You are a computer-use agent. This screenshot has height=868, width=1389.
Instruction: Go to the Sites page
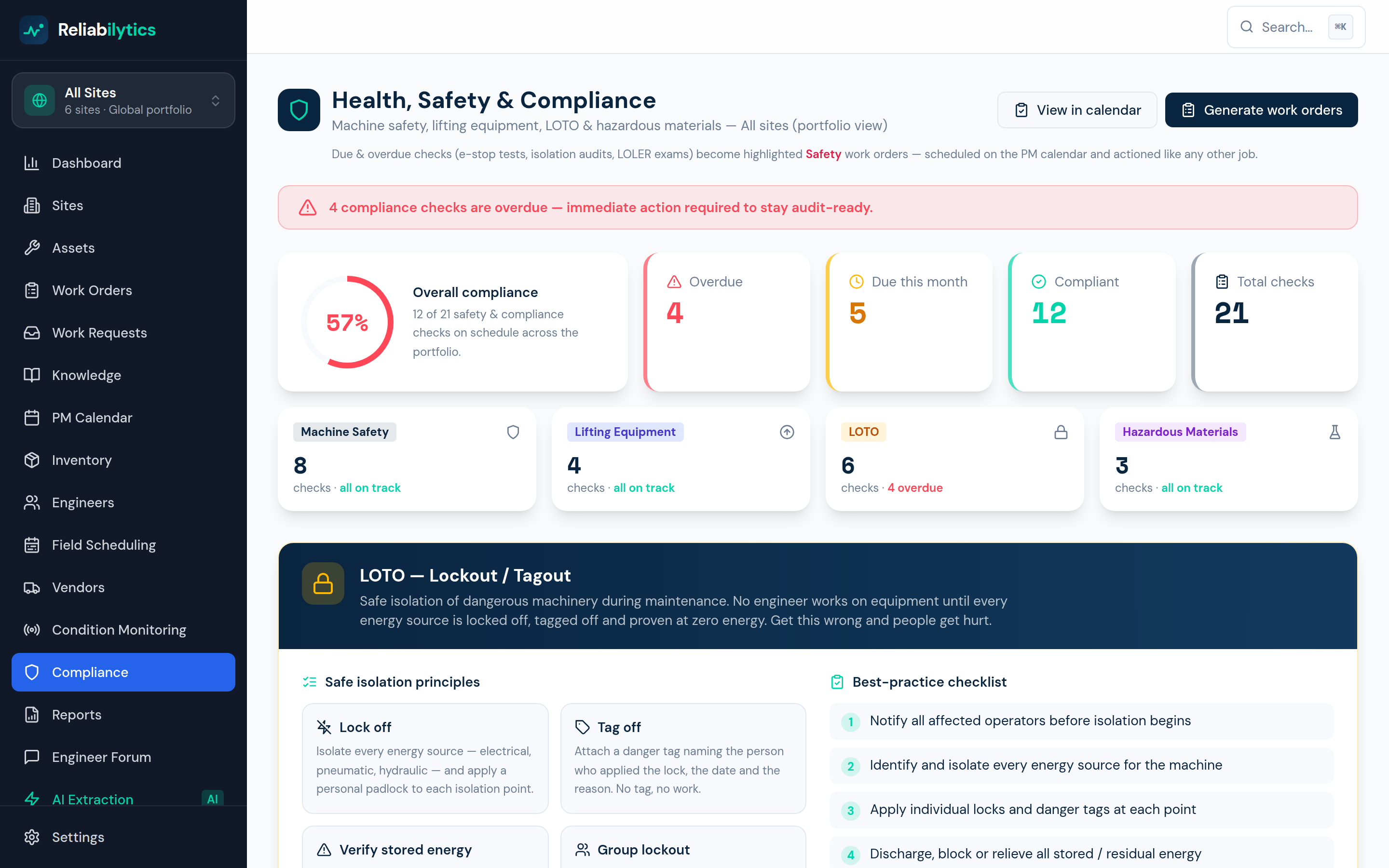(123, 205)
